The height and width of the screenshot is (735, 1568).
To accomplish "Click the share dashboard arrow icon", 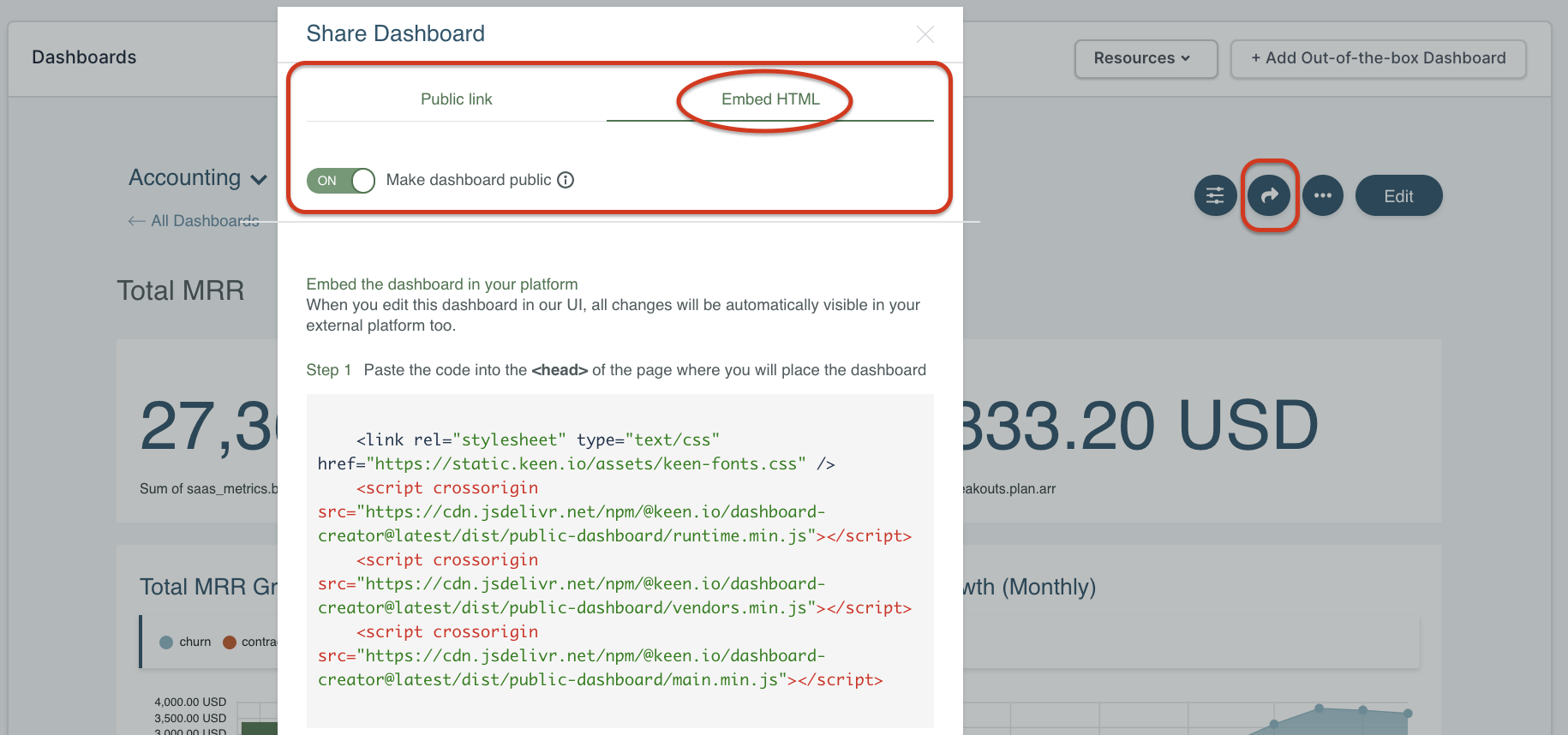I will point(1269,195).
